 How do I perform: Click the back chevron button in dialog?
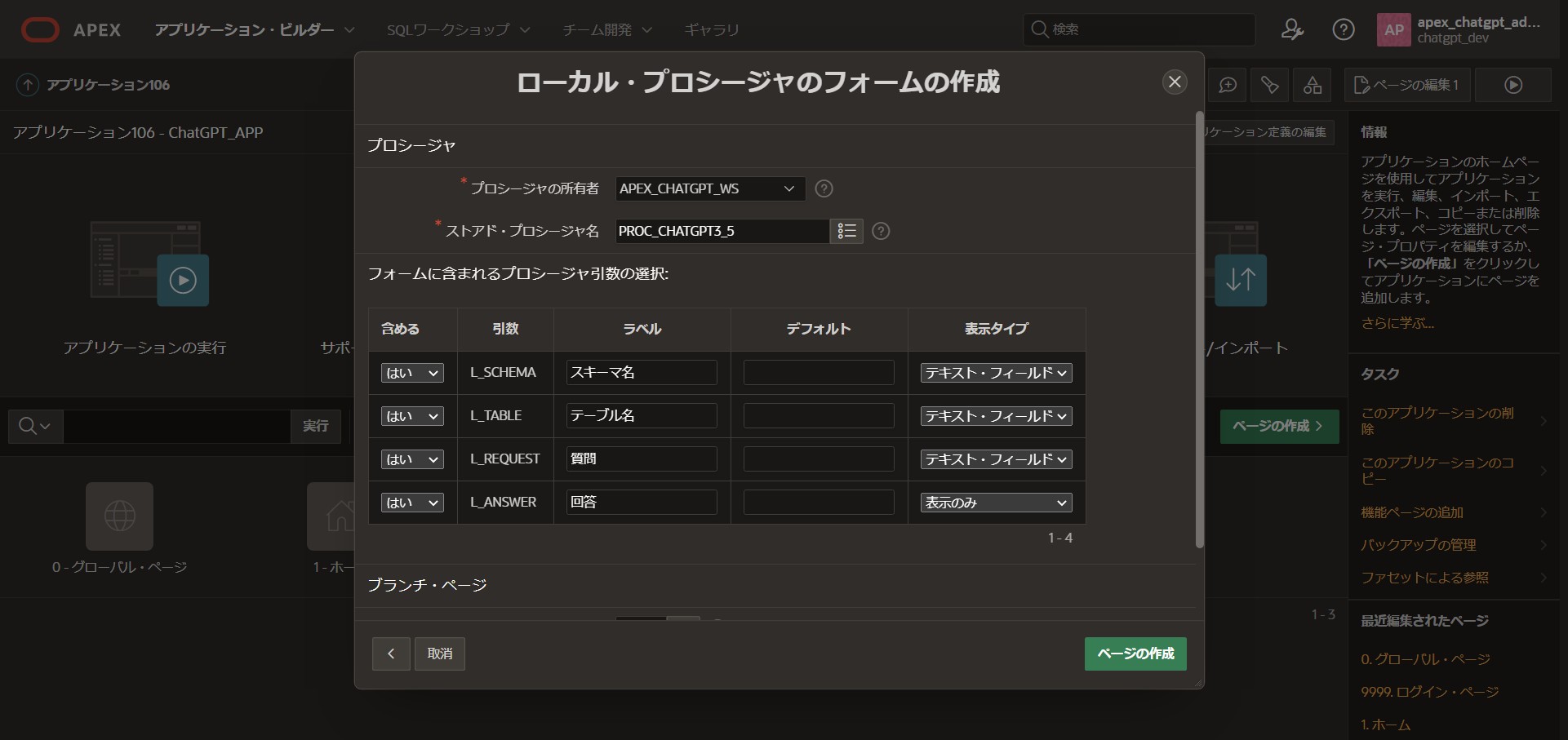point(391,654)
